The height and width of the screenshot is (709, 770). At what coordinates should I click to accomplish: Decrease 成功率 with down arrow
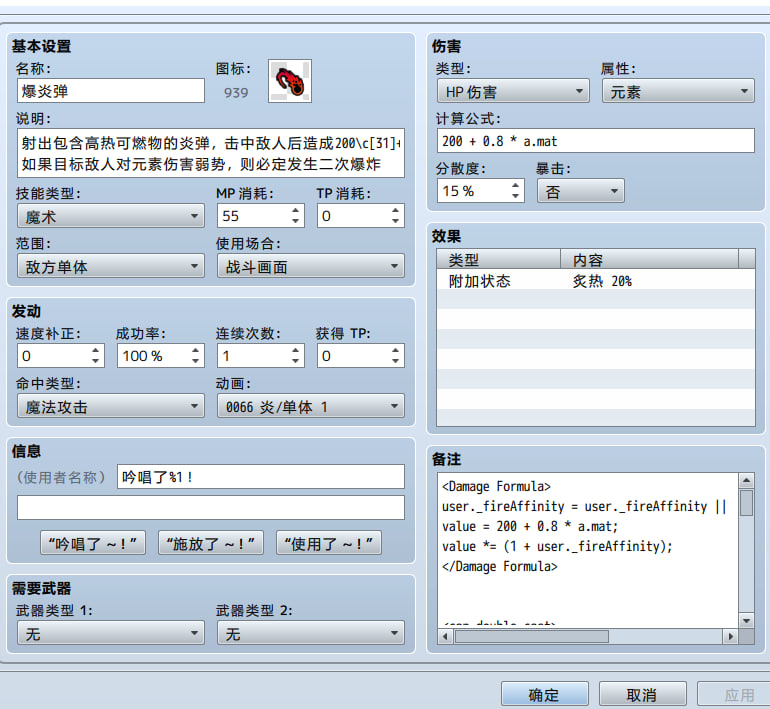coord(196,361)
